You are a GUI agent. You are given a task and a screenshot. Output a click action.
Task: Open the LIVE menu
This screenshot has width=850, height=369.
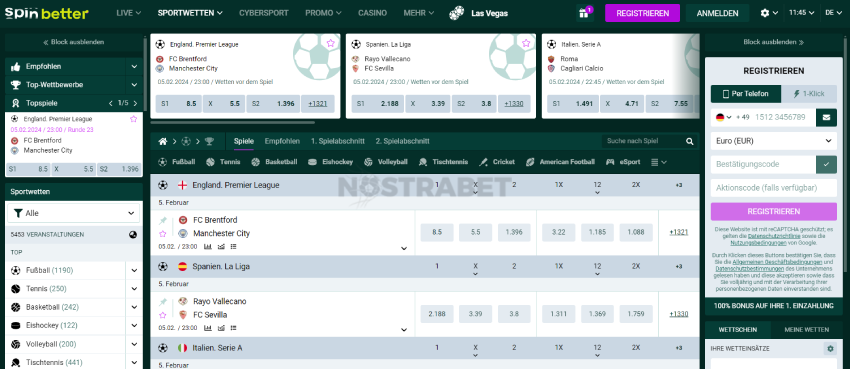[128, 13]
